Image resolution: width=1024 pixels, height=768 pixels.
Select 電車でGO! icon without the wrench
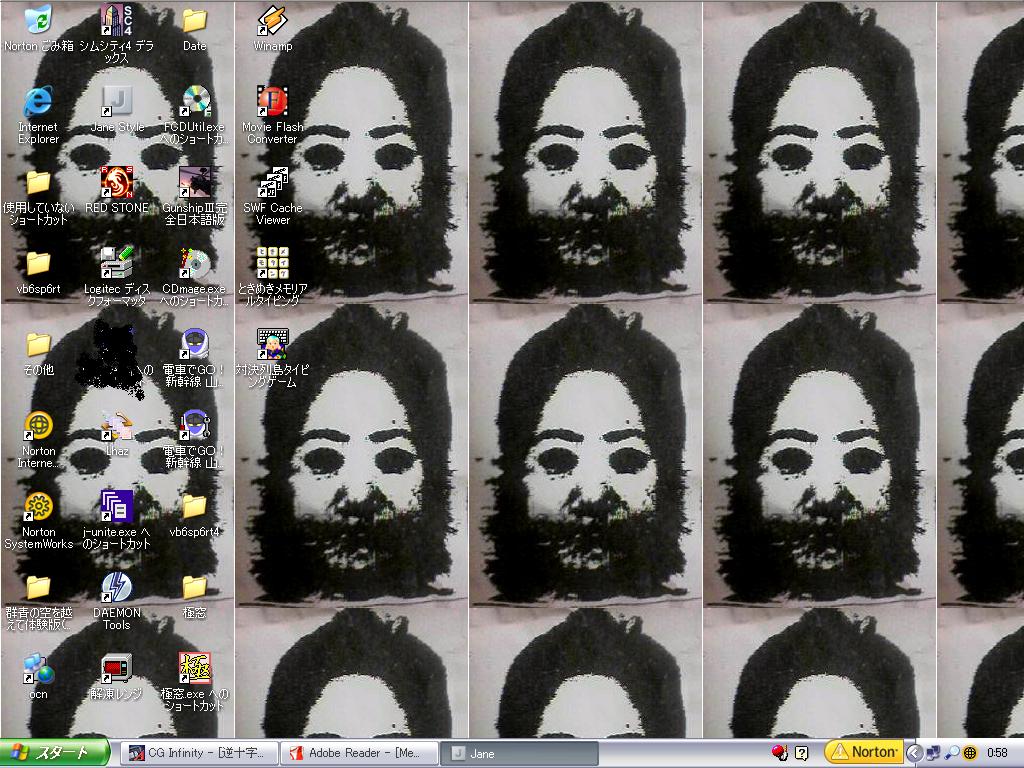click(x=195, y=344)
